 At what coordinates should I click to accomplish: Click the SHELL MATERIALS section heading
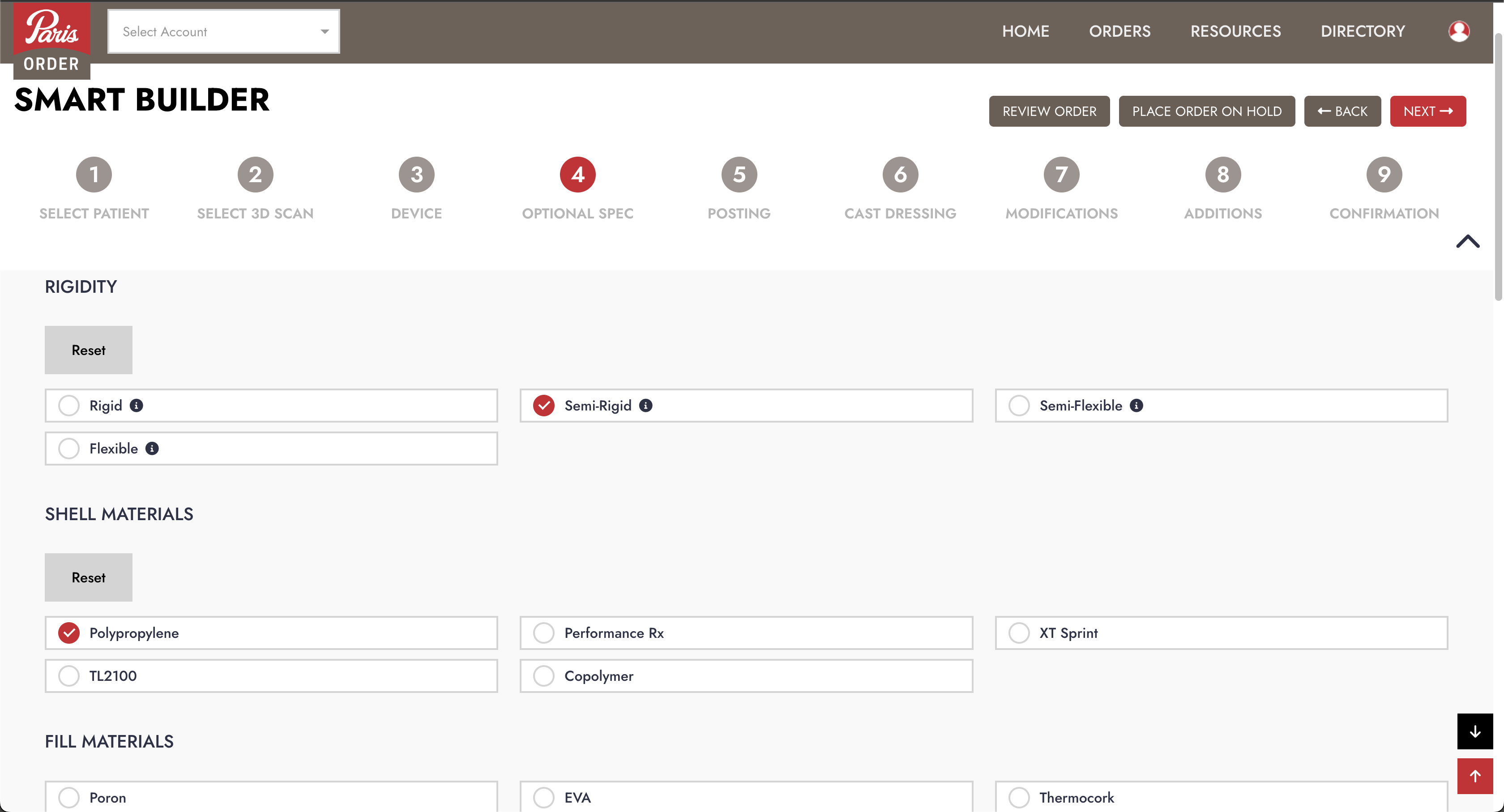point(119,514)
